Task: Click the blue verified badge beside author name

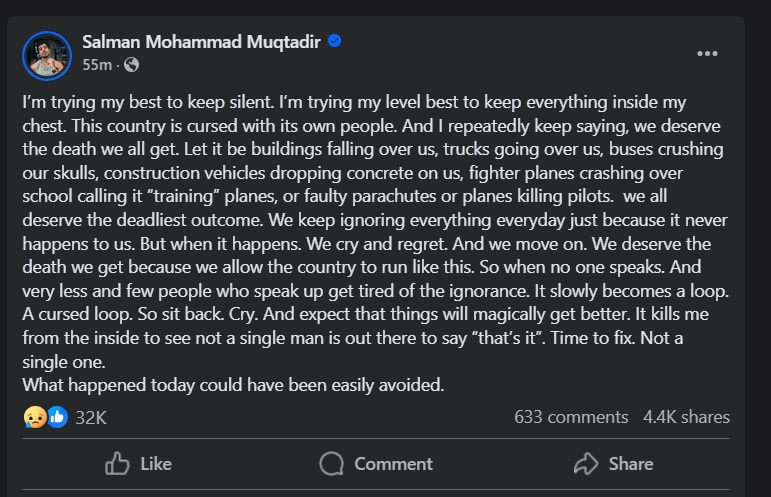Action: (x=335, y=41)
